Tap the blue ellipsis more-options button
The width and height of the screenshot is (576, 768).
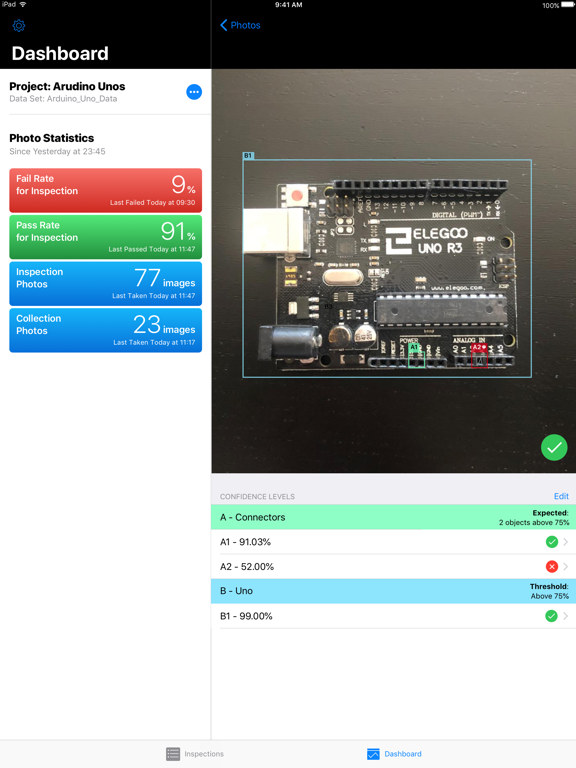pos(194,92)
